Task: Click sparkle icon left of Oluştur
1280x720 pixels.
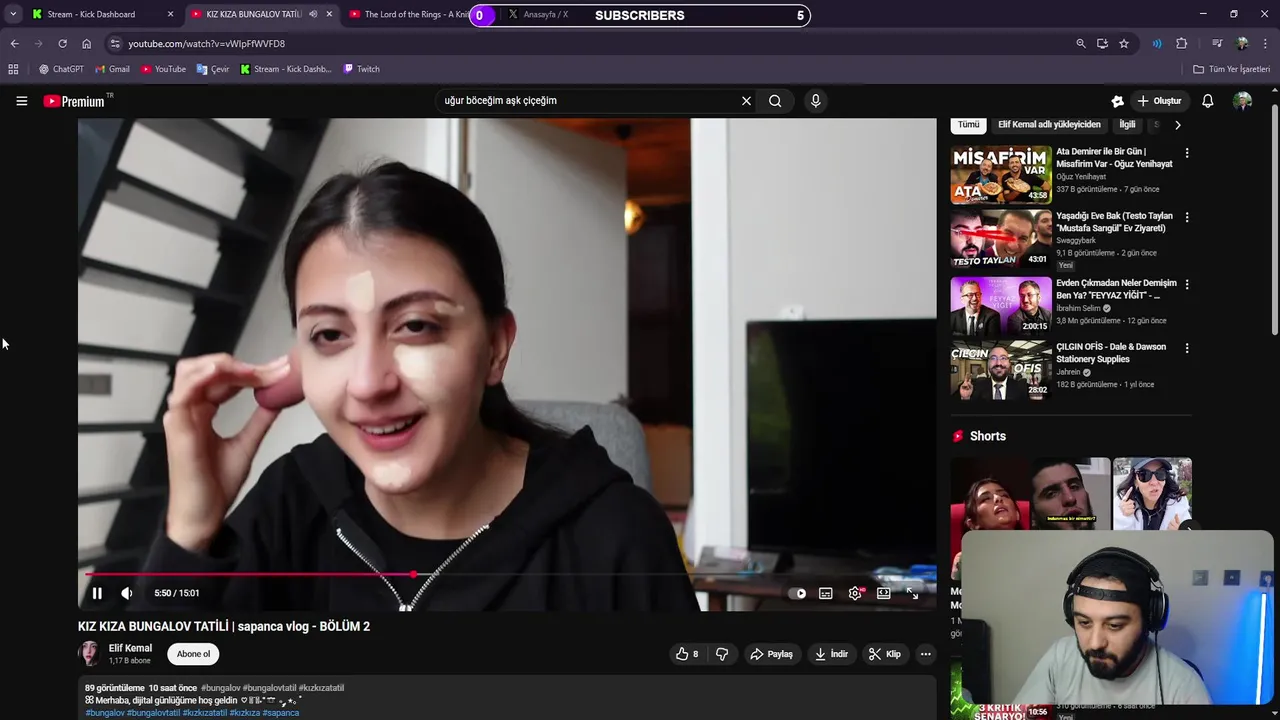Action: point(1118,101)
